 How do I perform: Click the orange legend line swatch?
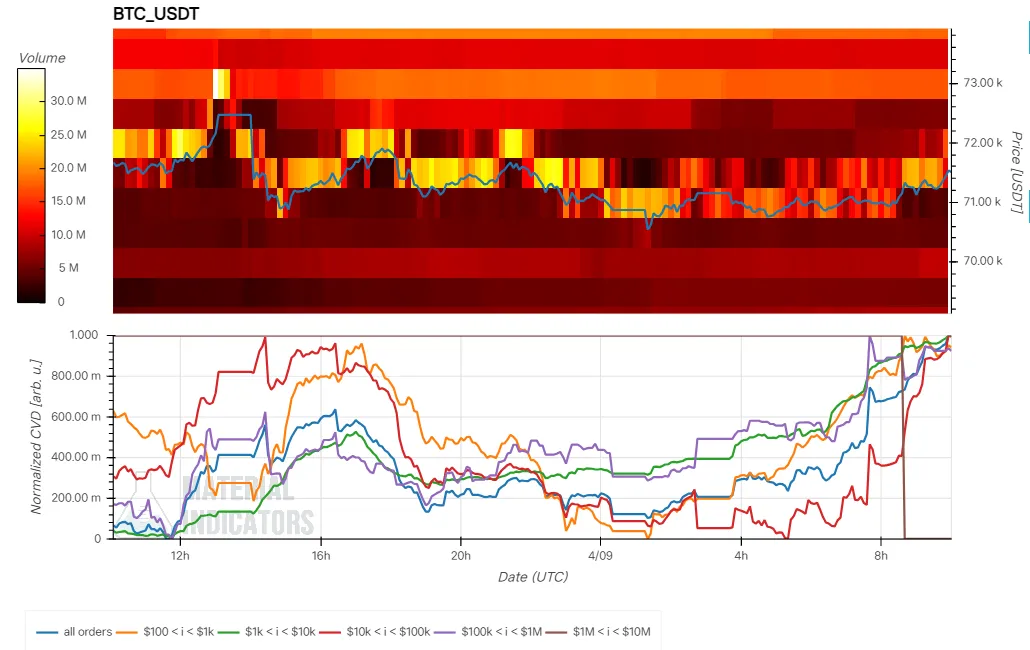click(x=129, y=632)
